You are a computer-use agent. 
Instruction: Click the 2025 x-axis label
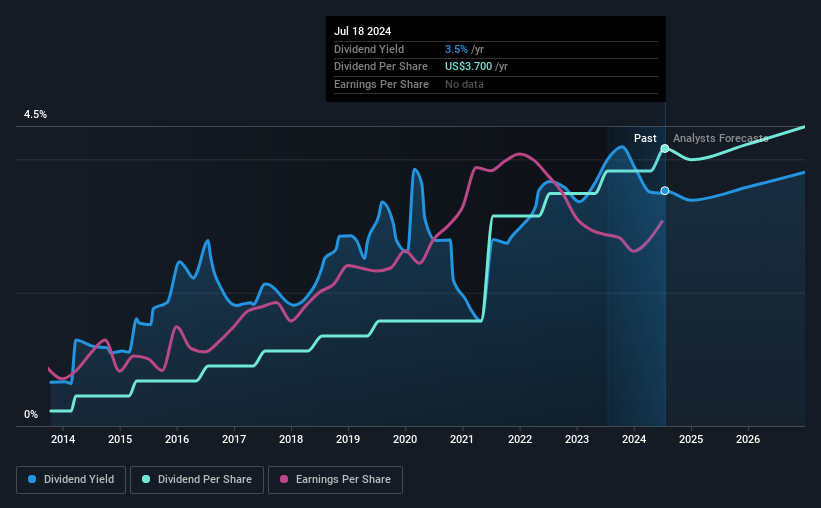pyautogui.click(x=691, y=439)
